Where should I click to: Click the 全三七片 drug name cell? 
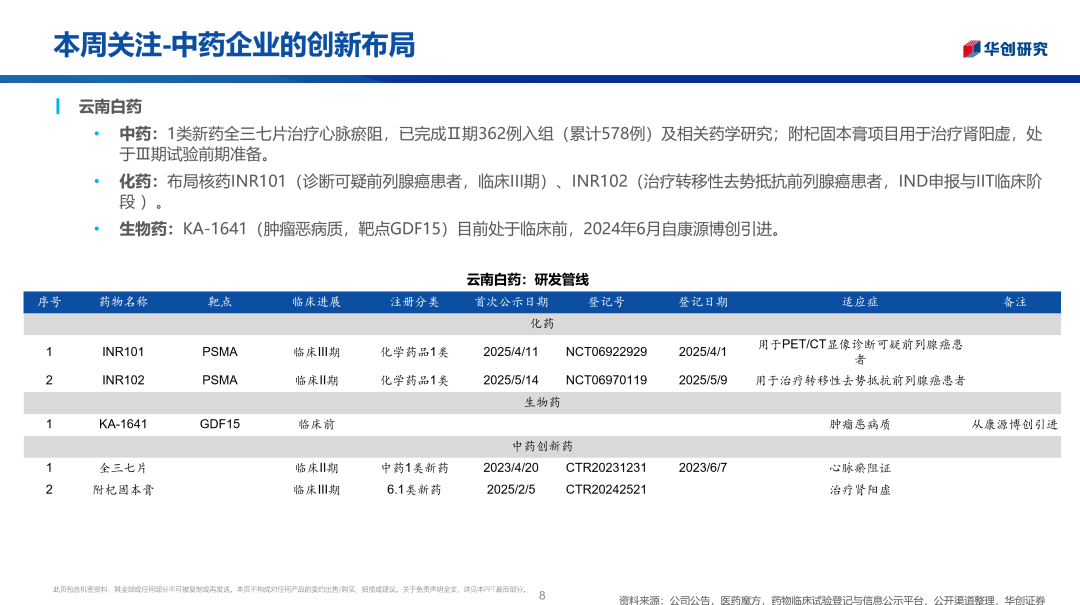tap(123, 468)
